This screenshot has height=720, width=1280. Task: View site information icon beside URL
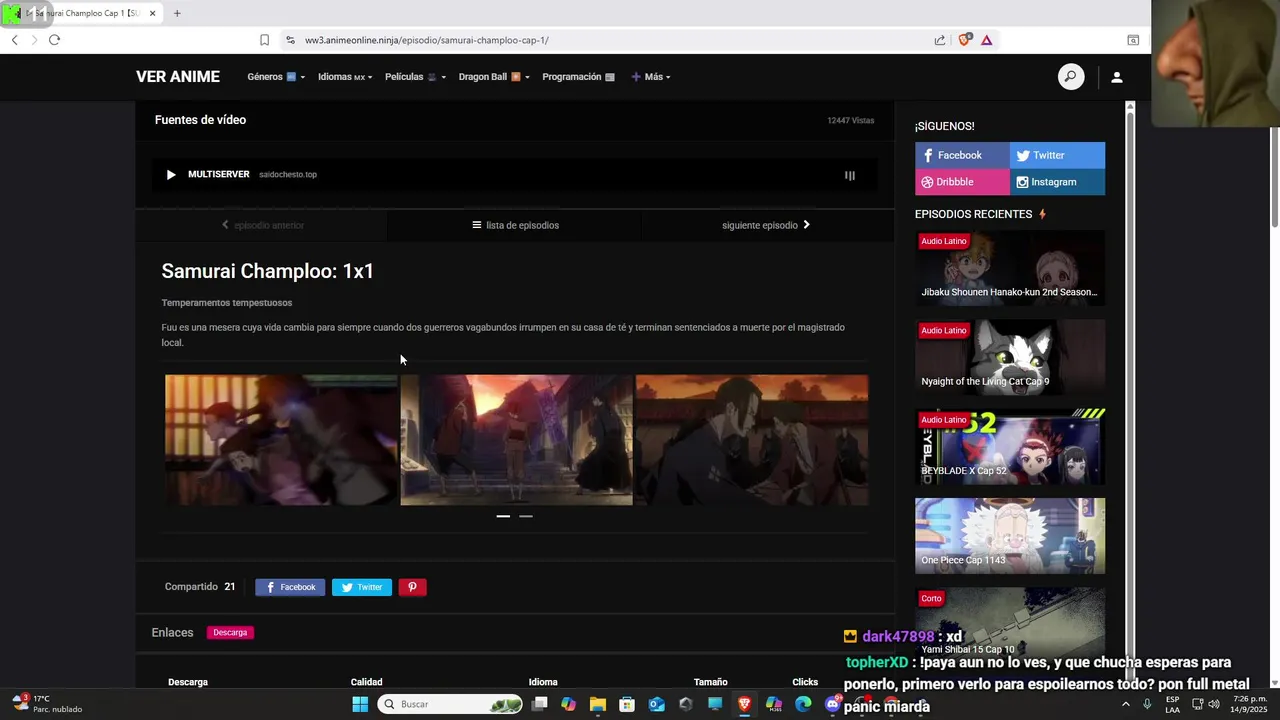coord(290,40)
